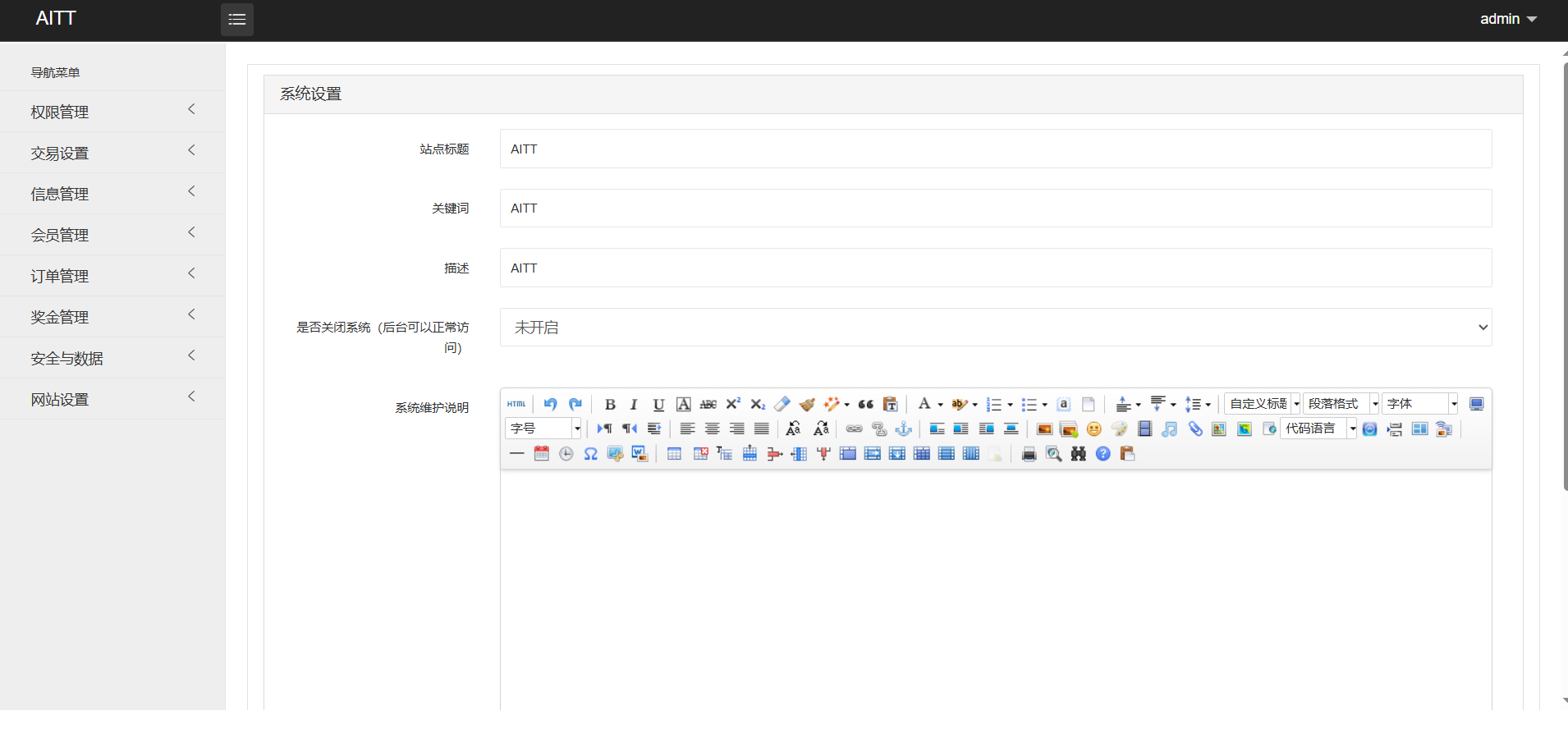
Task: Open the 字号 font size dropdown
Action: click(543, 429)
